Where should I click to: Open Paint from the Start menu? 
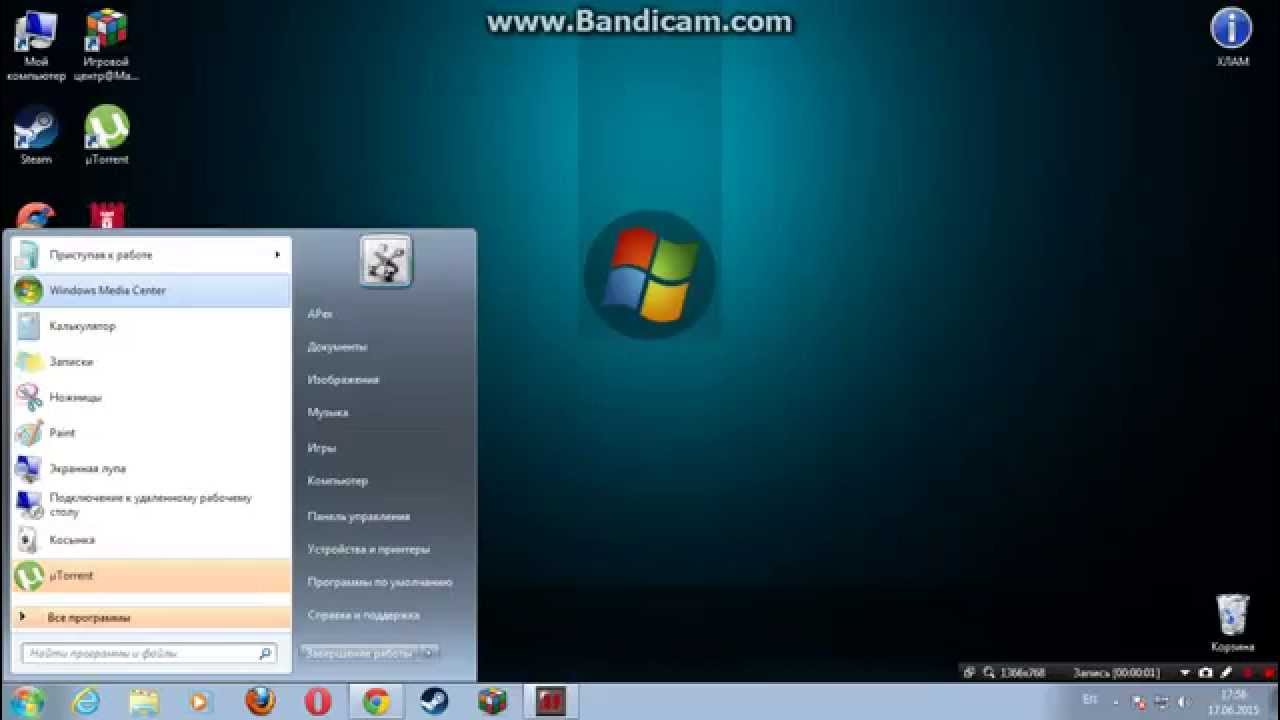(151, 433)
